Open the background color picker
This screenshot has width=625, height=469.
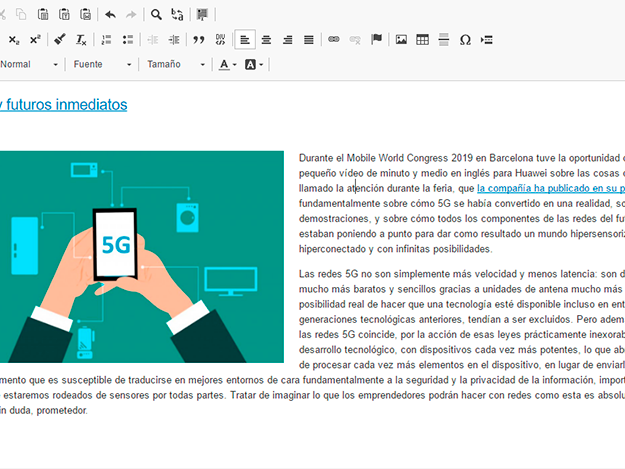point(254,64)
